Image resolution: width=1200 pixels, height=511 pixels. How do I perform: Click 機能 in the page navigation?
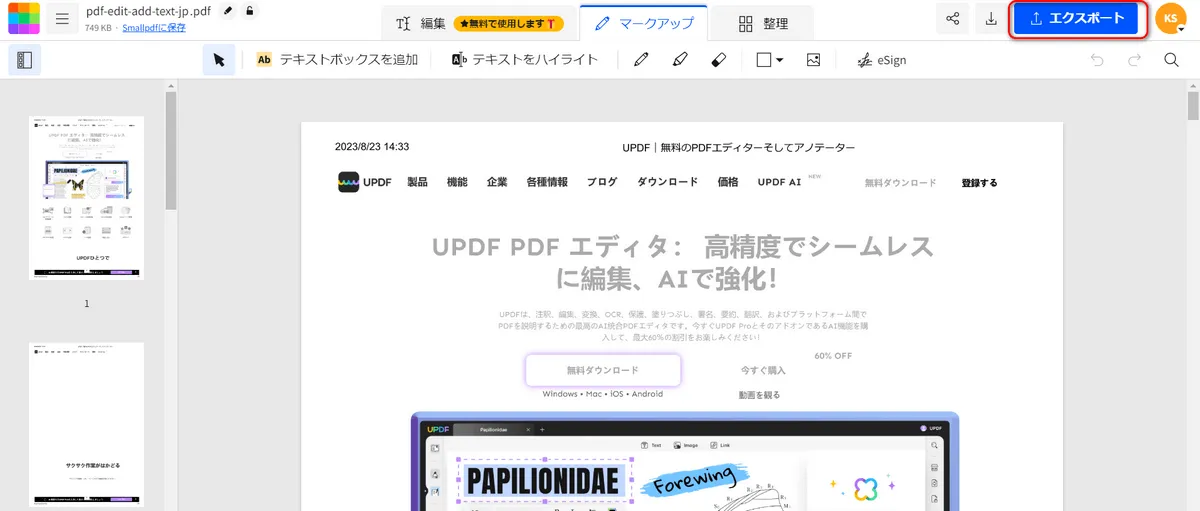(457, 182)
